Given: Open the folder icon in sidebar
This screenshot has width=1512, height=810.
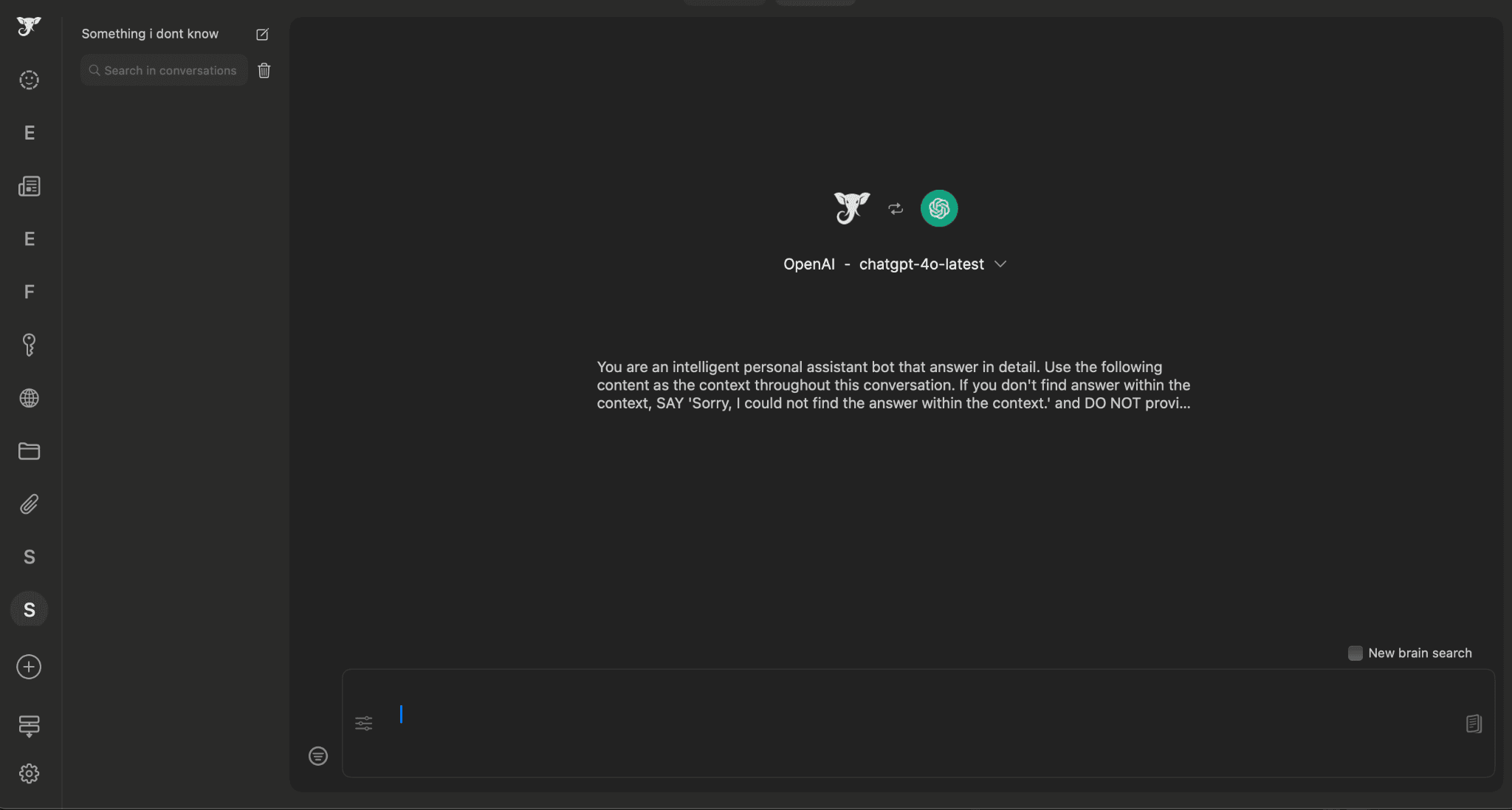Looking at the screenshot, I should click(29, 451).
